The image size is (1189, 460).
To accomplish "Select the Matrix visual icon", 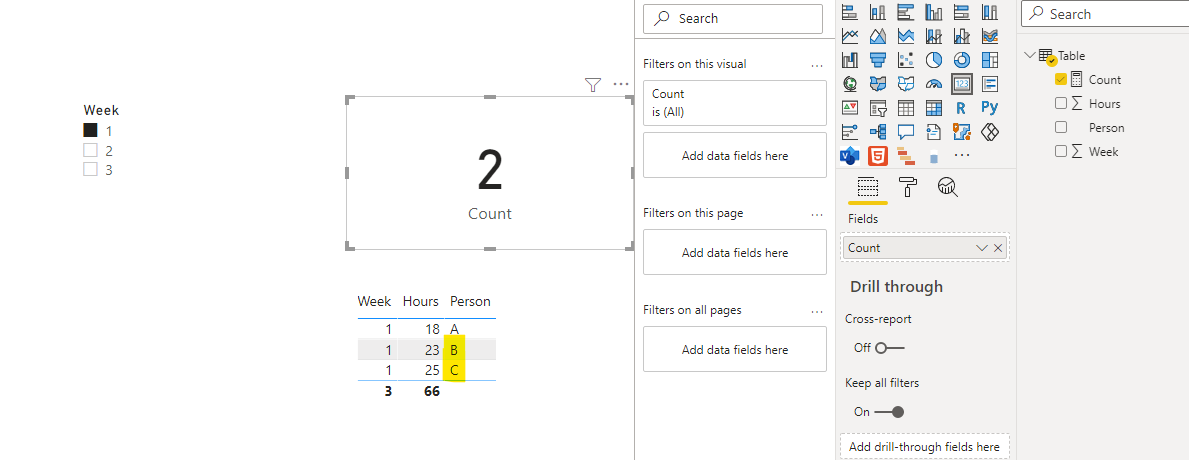I will click(933, 108).
